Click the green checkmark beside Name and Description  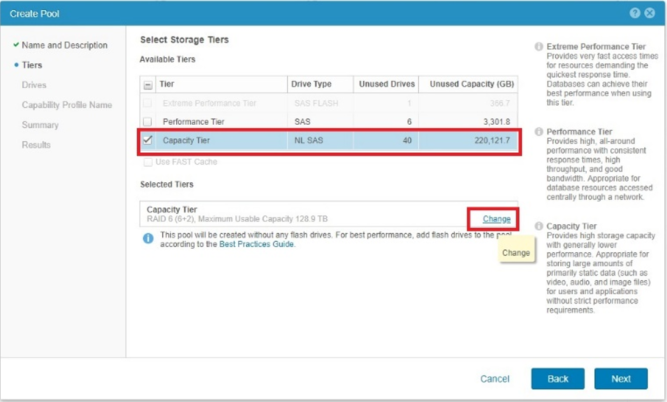click(15, 45)
